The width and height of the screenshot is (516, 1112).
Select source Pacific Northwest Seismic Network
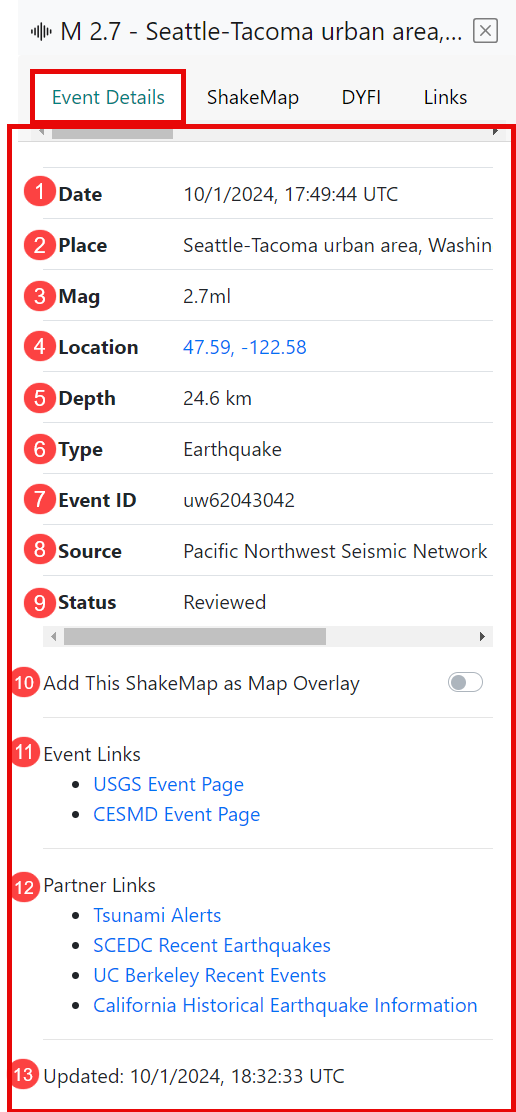[335, 552]
